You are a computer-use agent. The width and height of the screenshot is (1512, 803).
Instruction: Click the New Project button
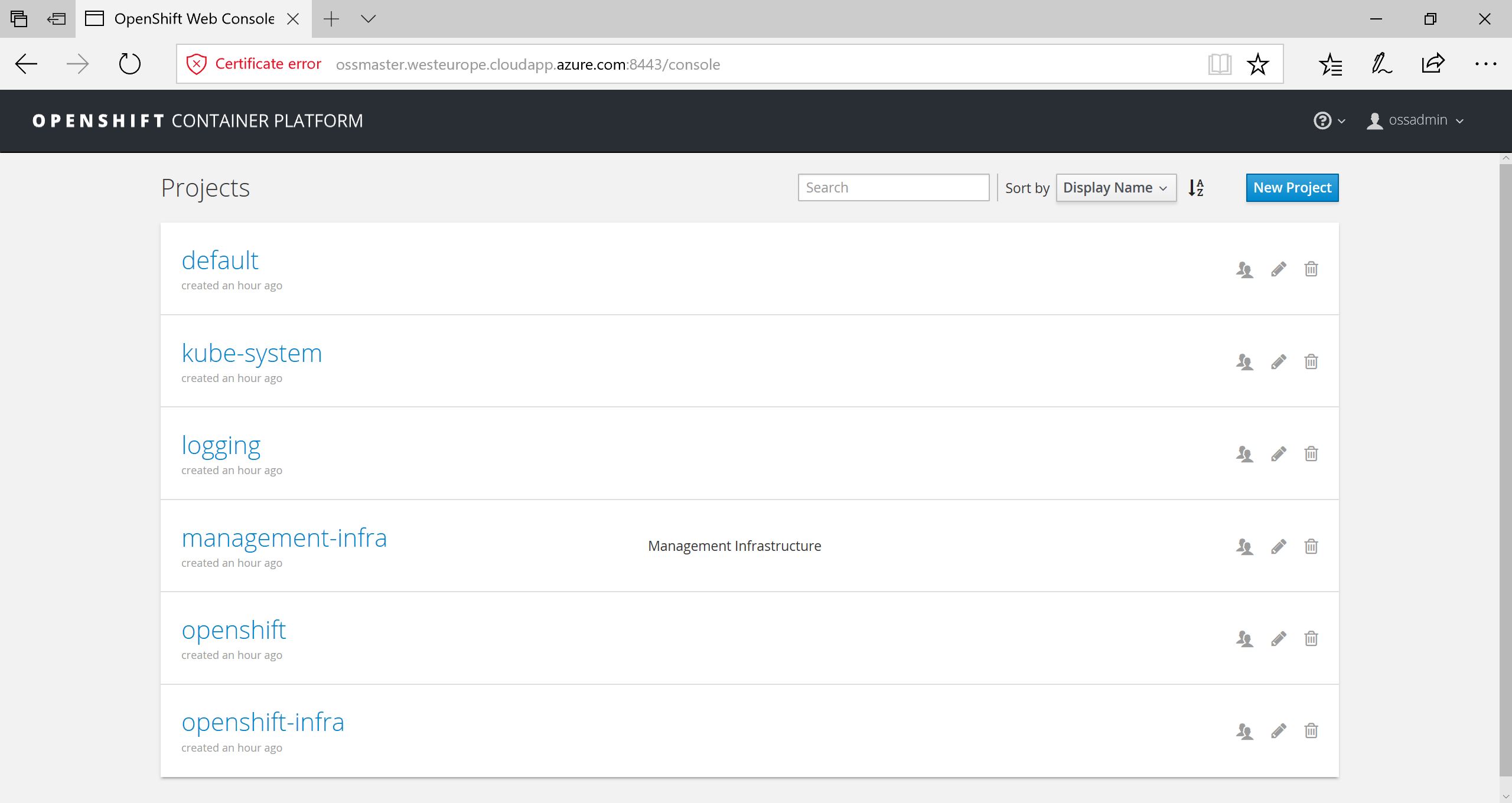point(1292,188)
